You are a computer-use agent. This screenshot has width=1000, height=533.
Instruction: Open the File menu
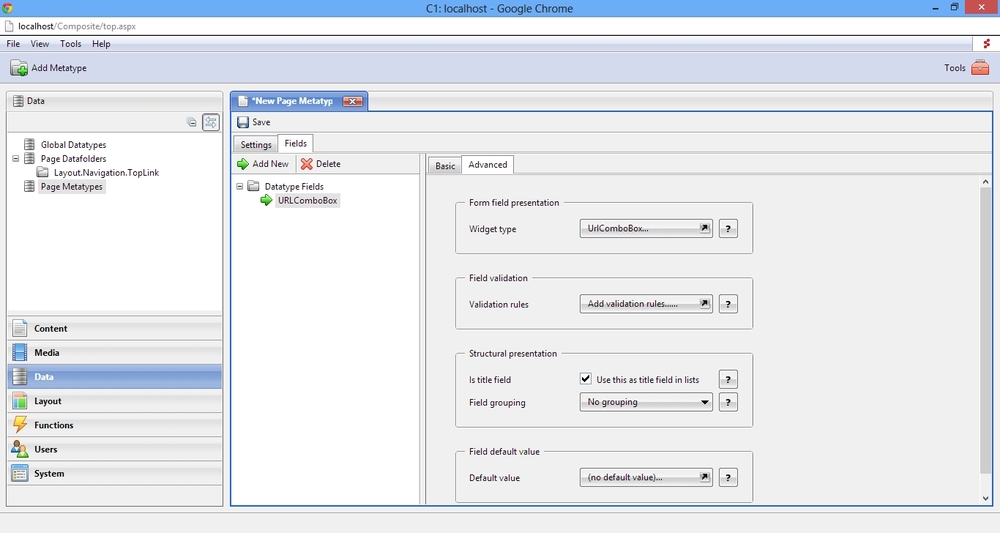13,44
